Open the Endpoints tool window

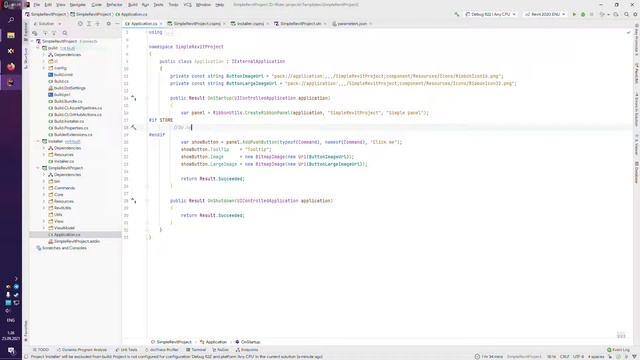point(247,350)
